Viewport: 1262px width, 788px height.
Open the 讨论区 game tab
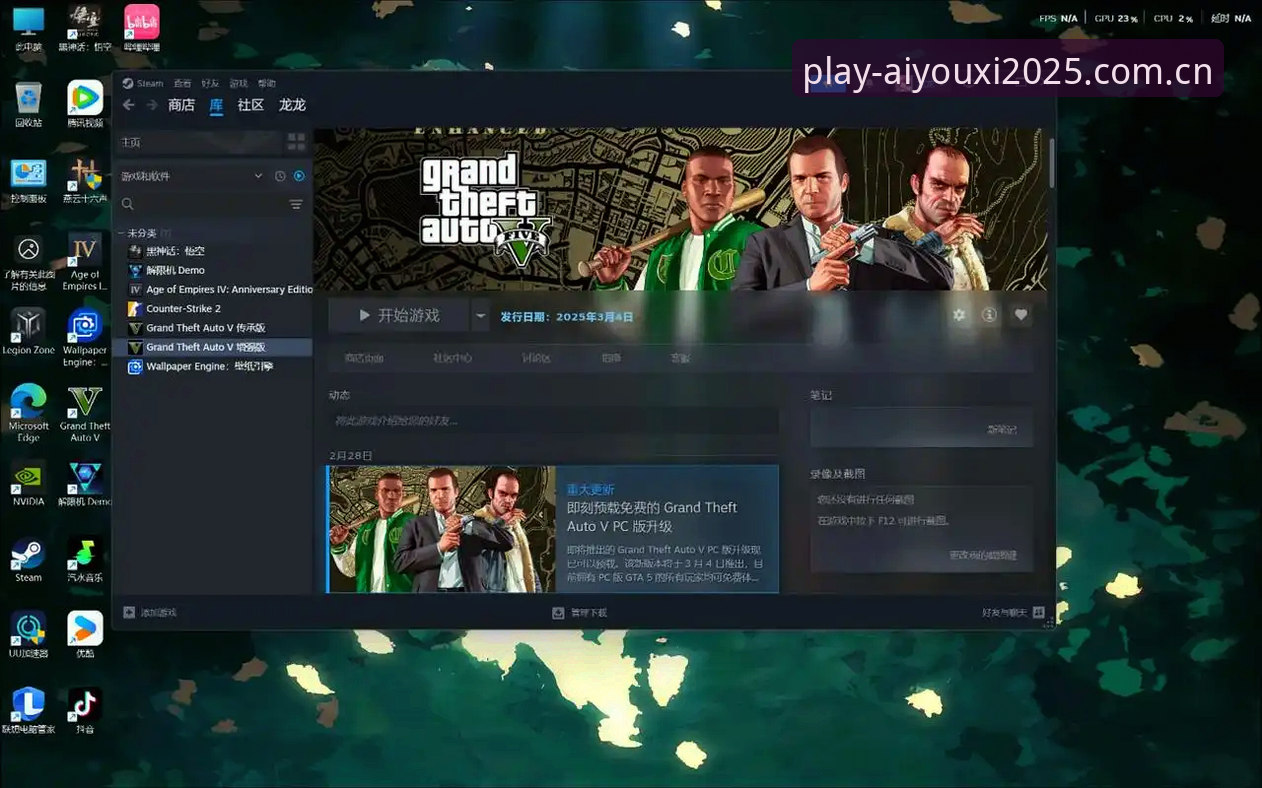[x=536, y=357]
